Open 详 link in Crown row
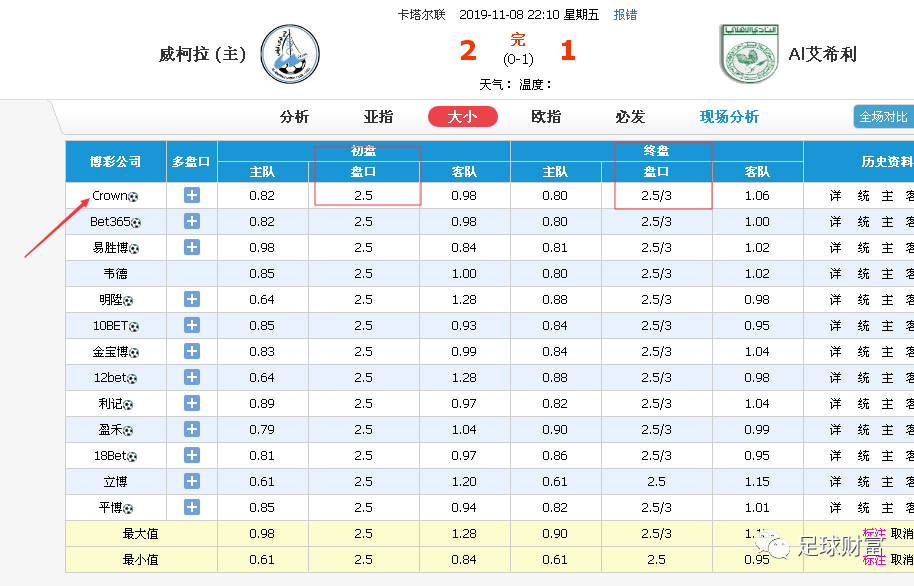This screenshot has height=586, width=914. [835, 196]
